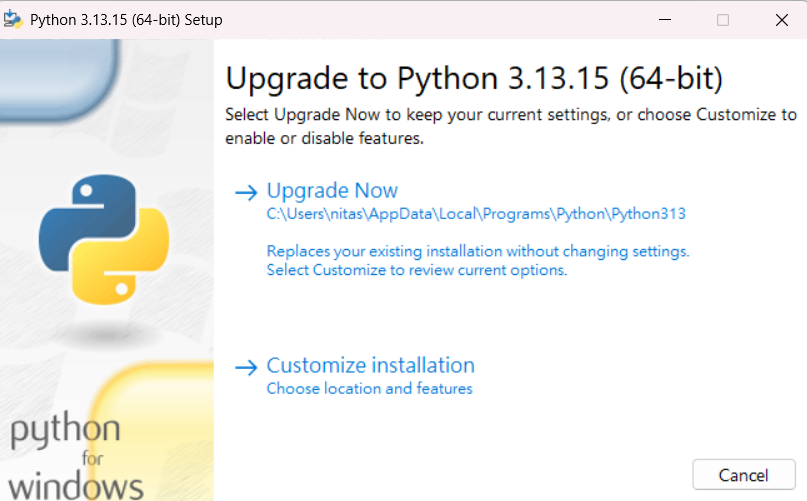The height and width of the screenshot is (501, 807).
Task: Click the Python313 install path text
Action: (476, 214)
